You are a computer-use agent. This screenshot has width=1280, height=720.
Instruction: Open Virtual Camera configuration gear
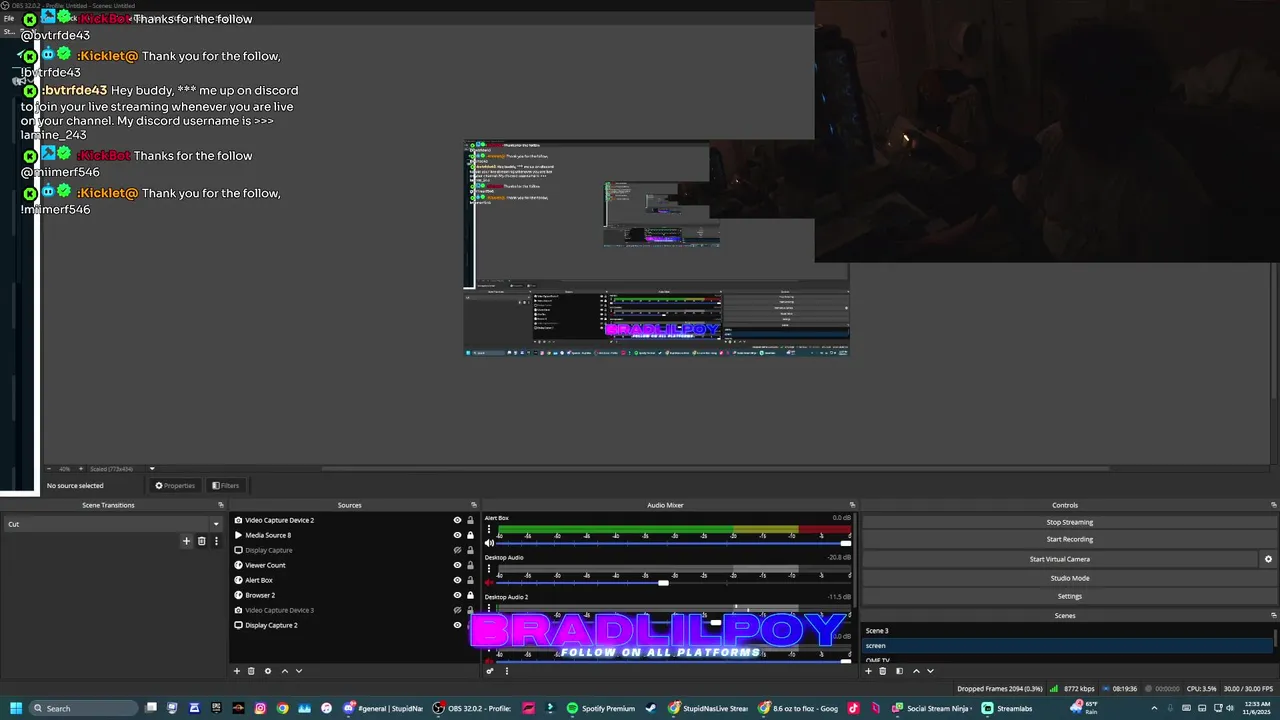(x=1268, y=559)
